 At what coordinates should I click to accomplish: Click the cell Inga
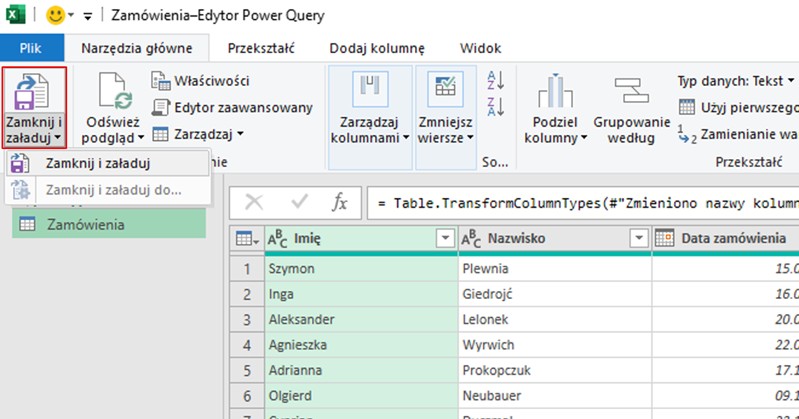point(361,294)
